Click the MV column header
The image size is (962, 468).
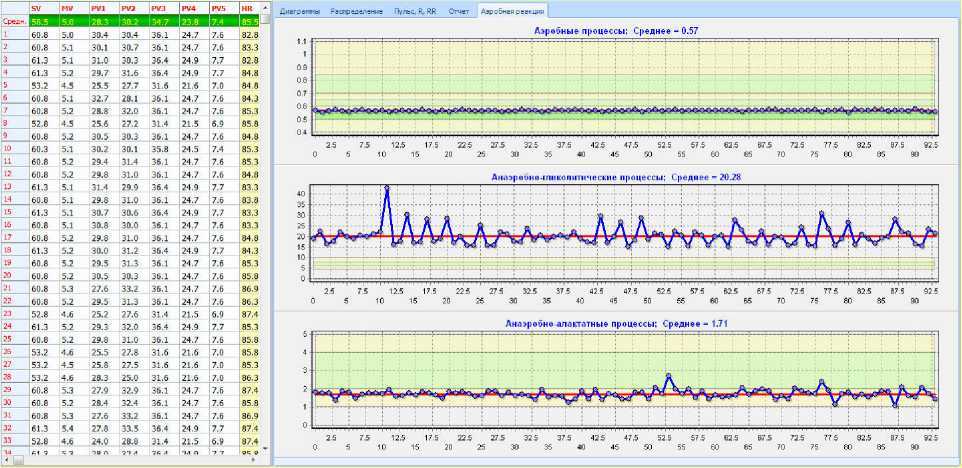click(66, 8)
